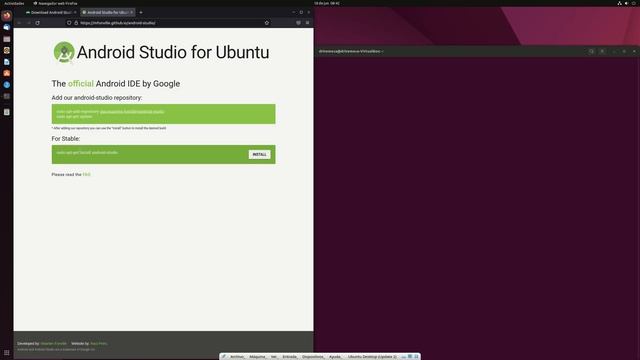Open the Máquina menu in VirtualBox bar
This screenshot has width=640, height=360.
click(257, 357)
